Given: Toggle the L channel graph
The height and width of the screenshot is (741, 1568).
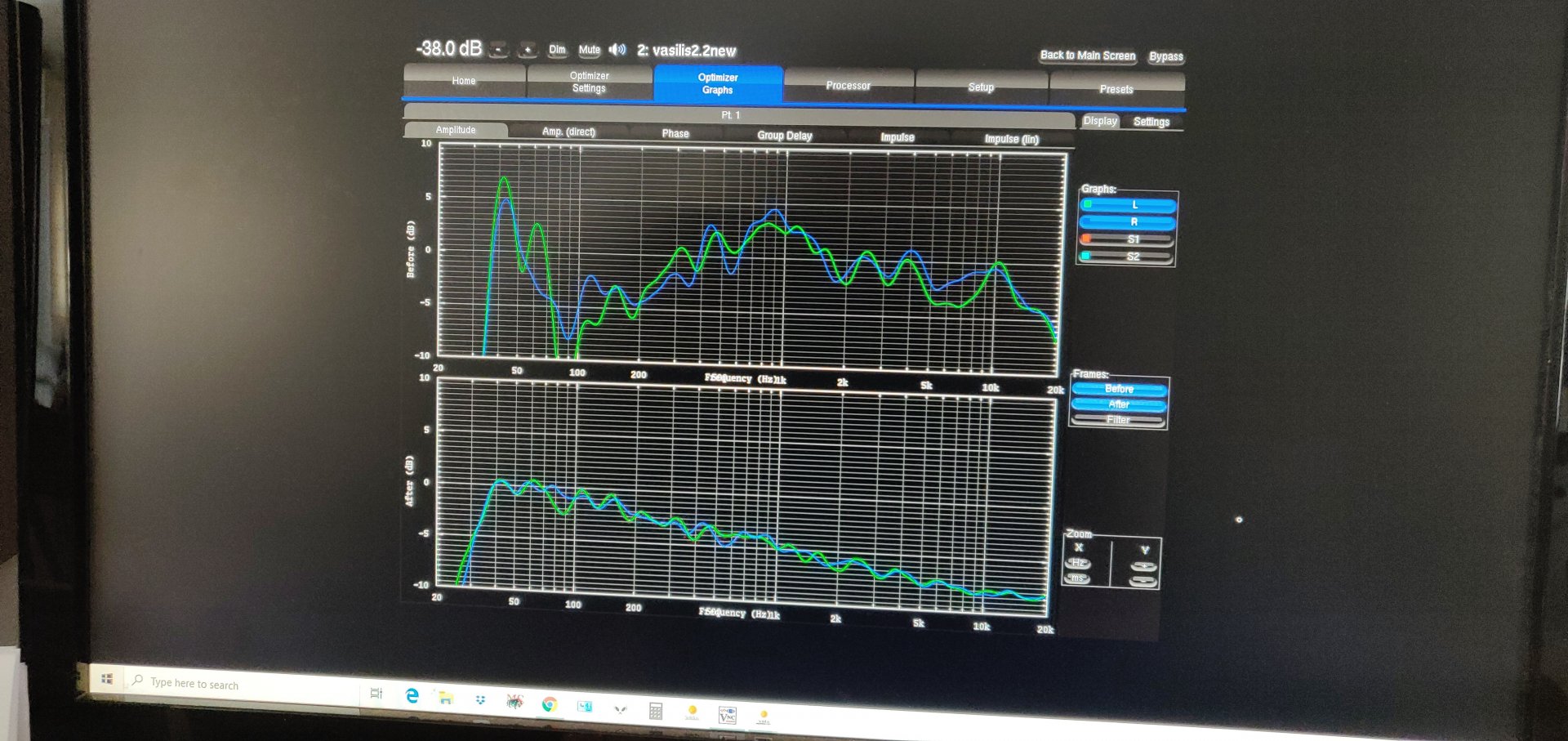Looking at the screenshot, I should [x=1128, y=205].
